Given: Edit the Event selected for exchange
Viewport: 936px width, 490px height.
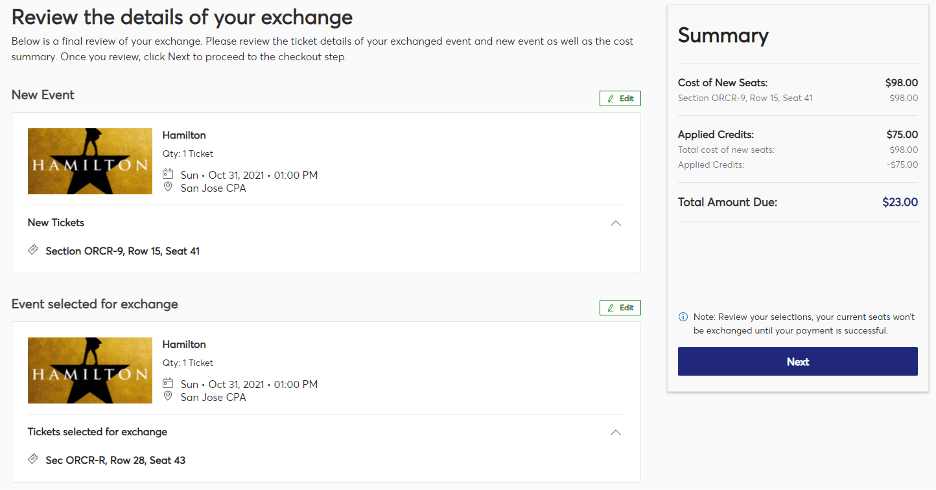Looking at the screenshot, I should [620, 308].
